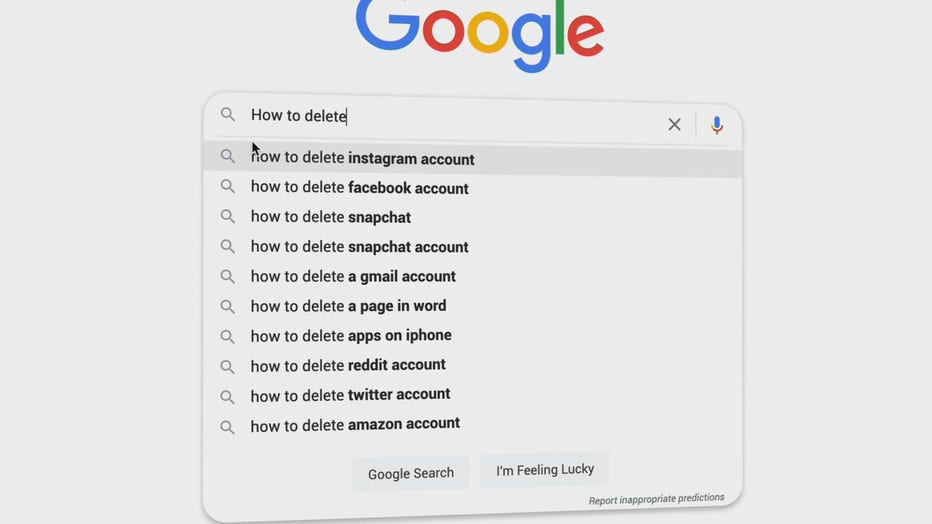Click the magnifier icon in search box
The height and width of the screenshot is (524, 932).
tap(228, 114)
